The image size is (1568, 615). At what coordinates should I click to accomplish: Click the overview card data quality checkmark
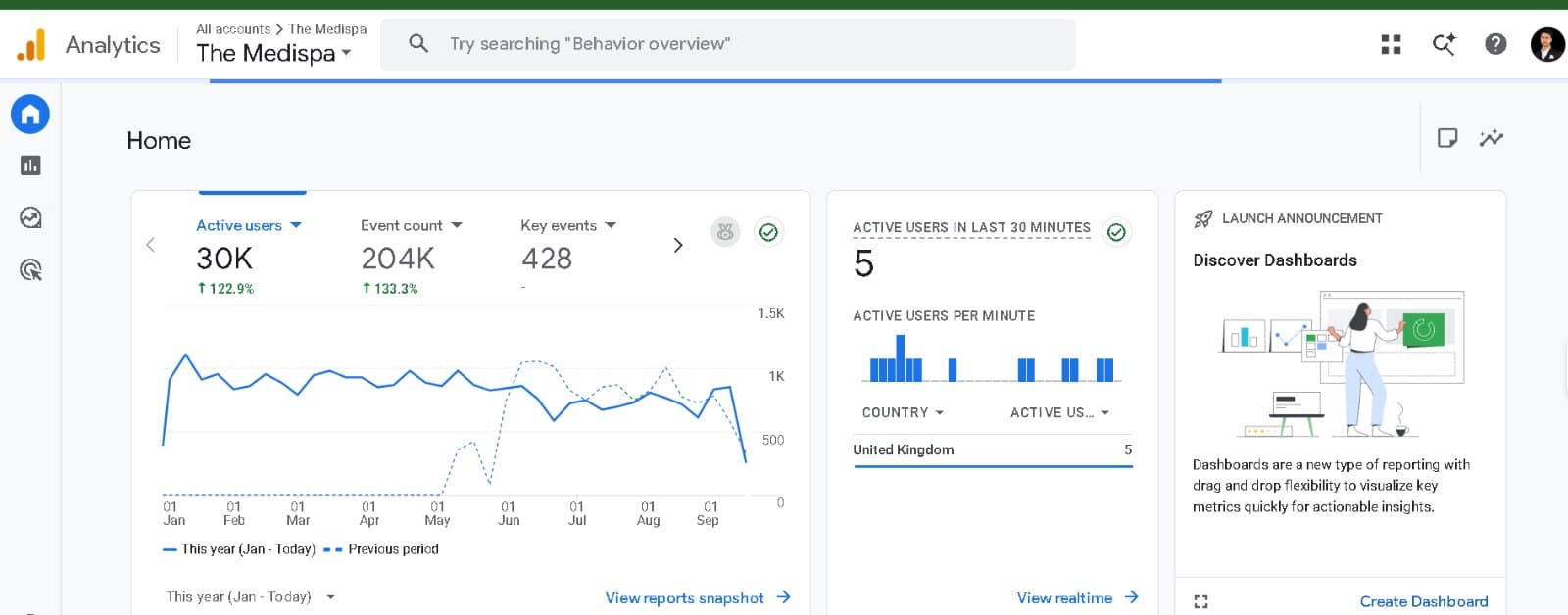tap(769, 232)
